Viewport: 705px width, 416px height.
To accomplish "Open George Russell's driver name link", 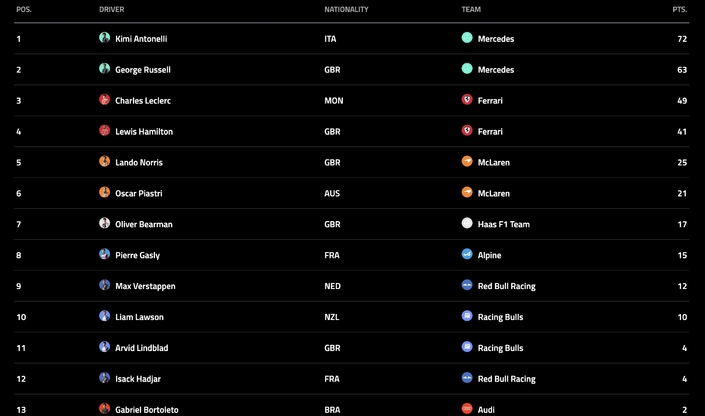I will pyautogui.click(x=143, y=70).
